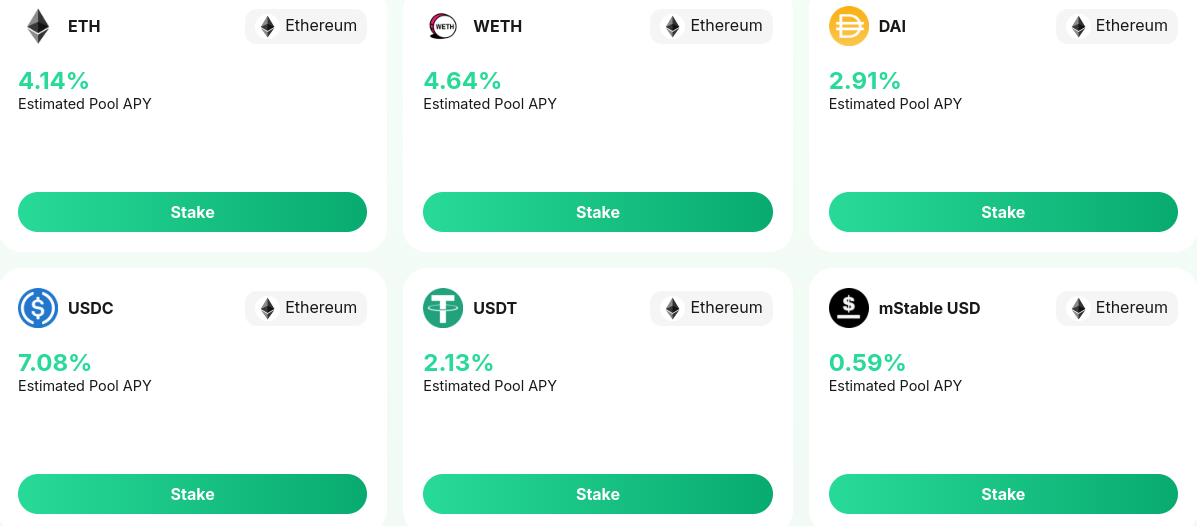Viewport: 1197px width, 526px height.
Task: Hit Stake for mStable USD pool
Action: (1003, 494)
